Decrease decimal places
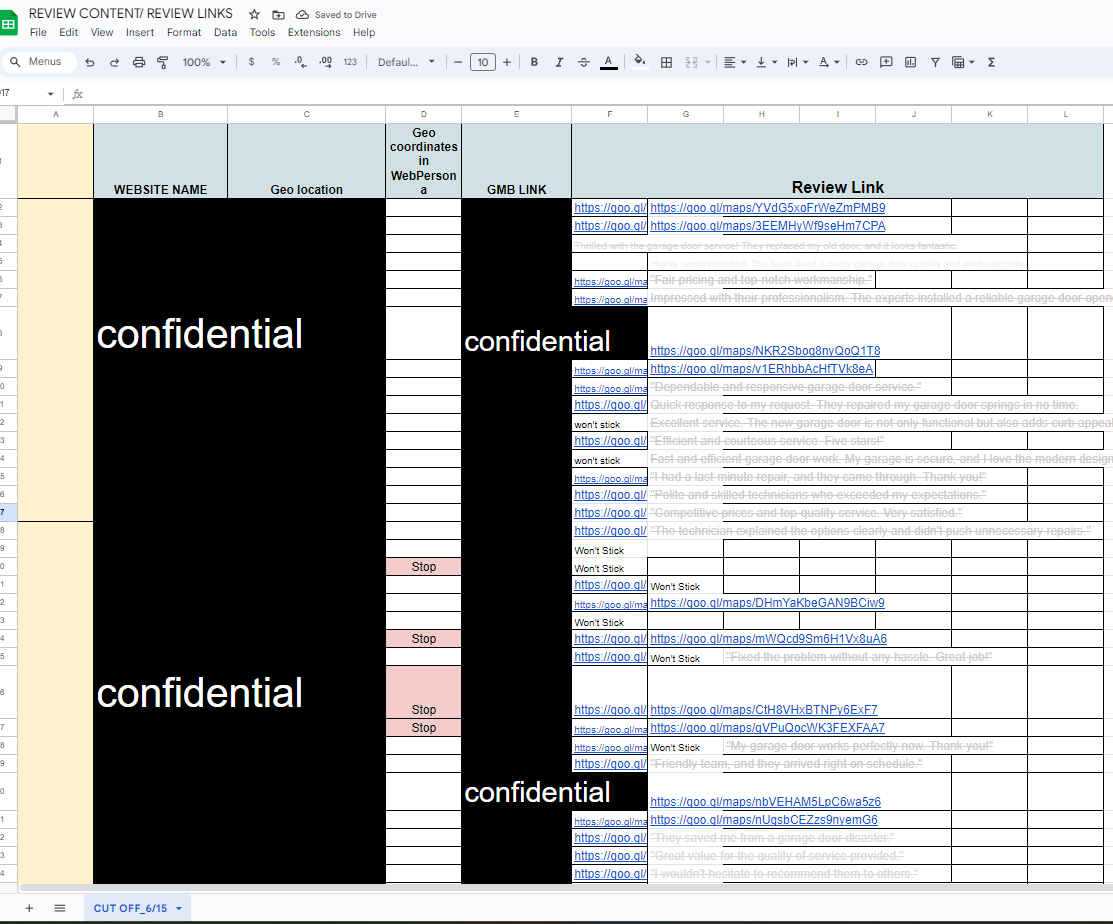This screenshot has height=924, width=1113. tap(301, 62)
